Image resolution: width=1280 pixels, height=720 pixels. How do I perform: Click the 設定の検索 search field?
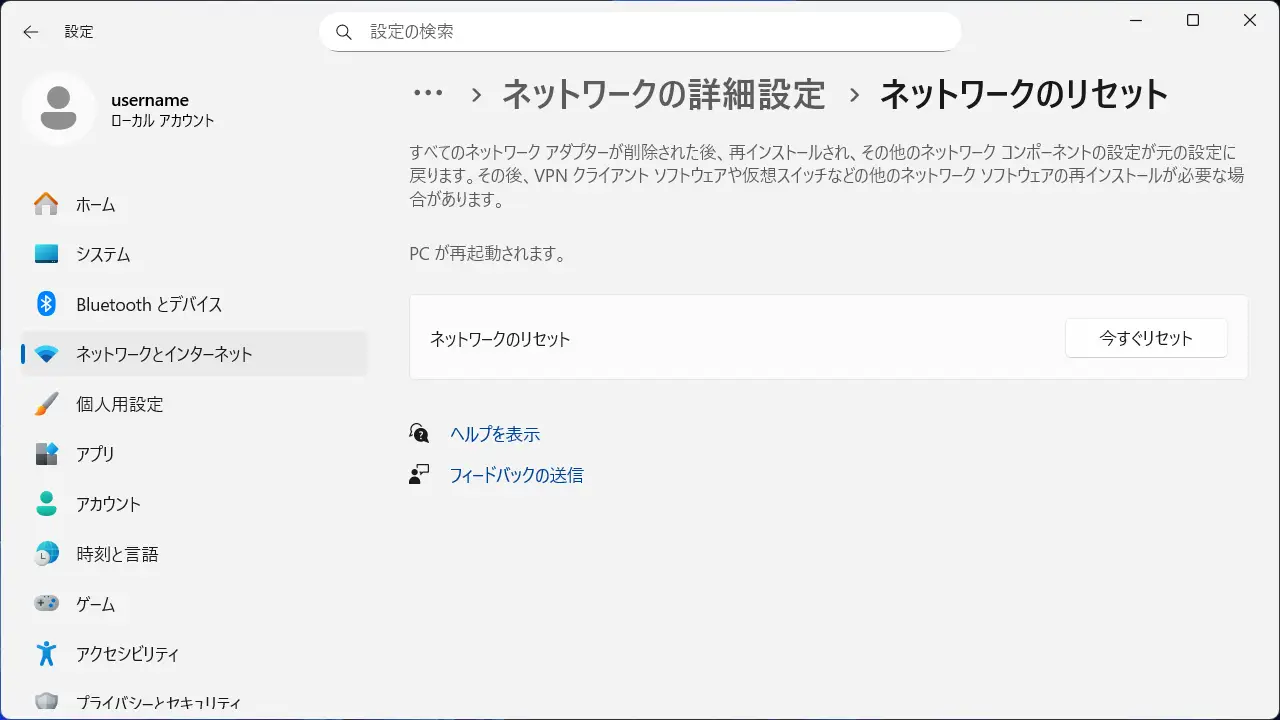(640, 32)
